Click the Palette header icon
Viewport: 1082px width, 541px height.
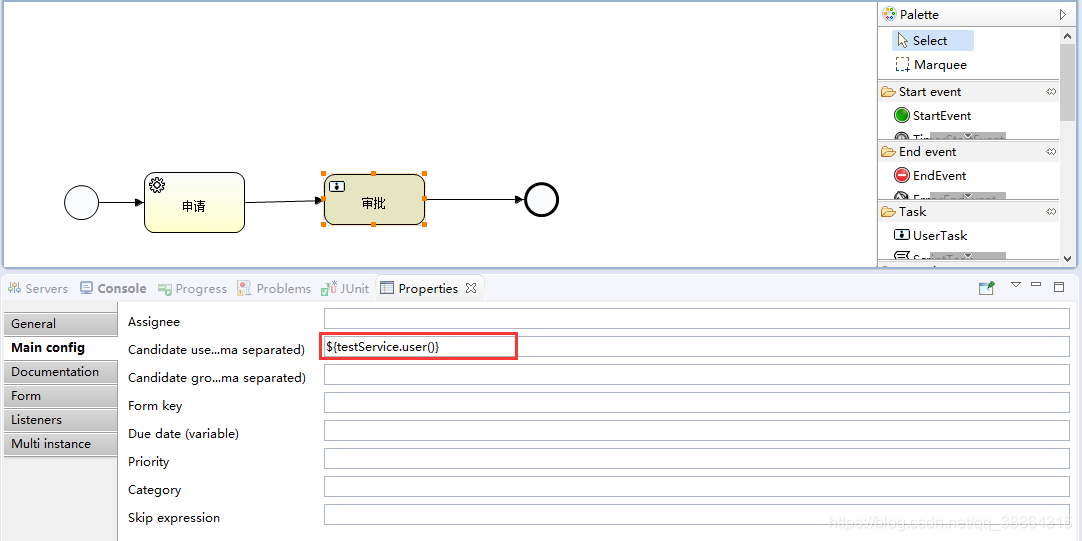(889, 14)
